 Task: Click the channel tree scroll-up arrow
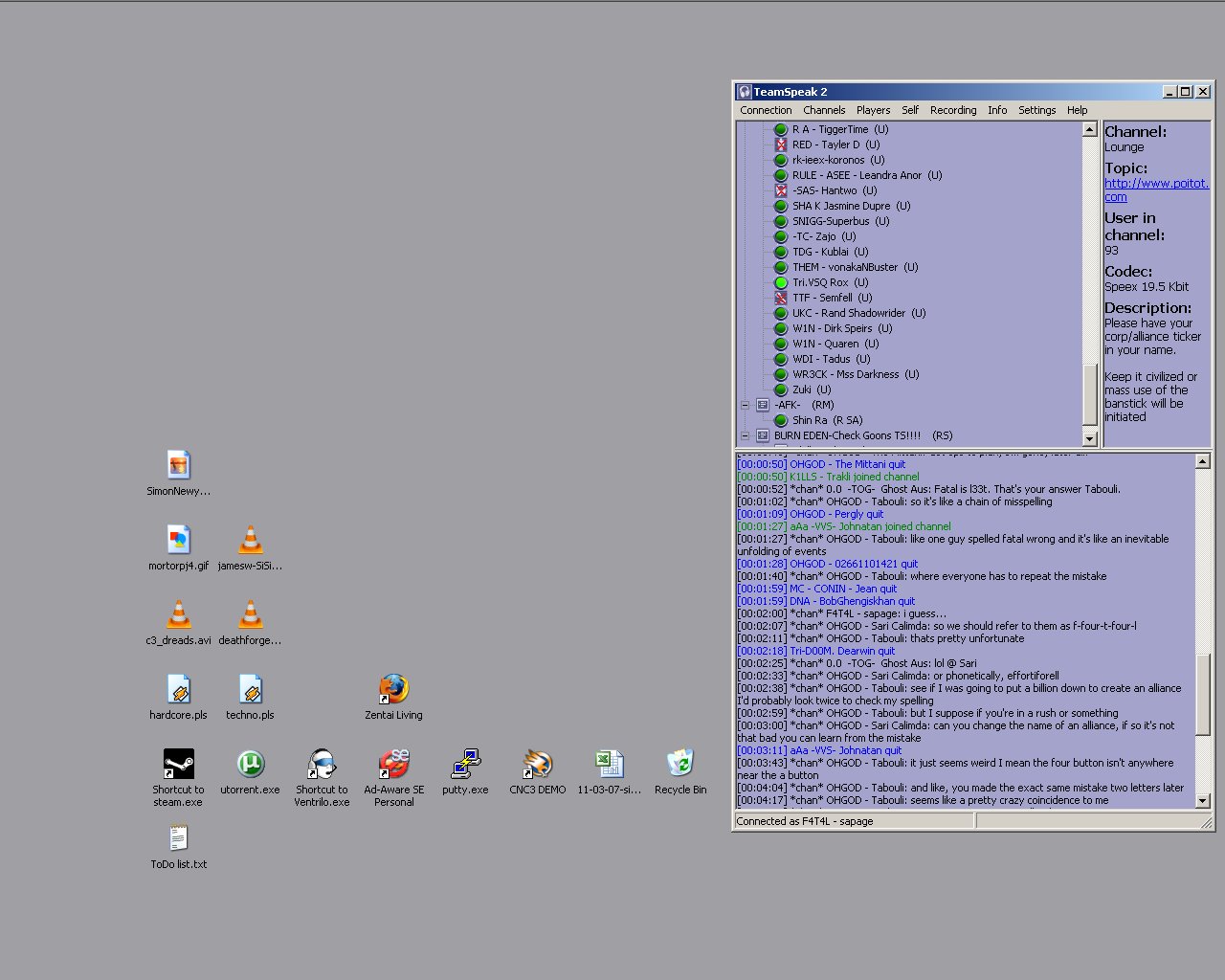coord(1089,129)
